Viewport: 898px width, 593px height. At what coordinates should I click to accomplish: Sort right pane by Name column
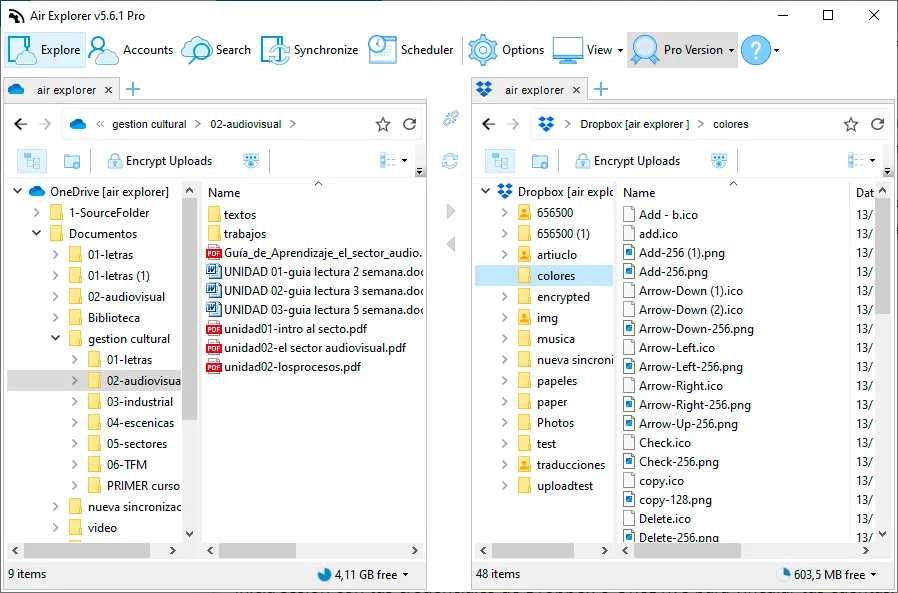point(639,193)
